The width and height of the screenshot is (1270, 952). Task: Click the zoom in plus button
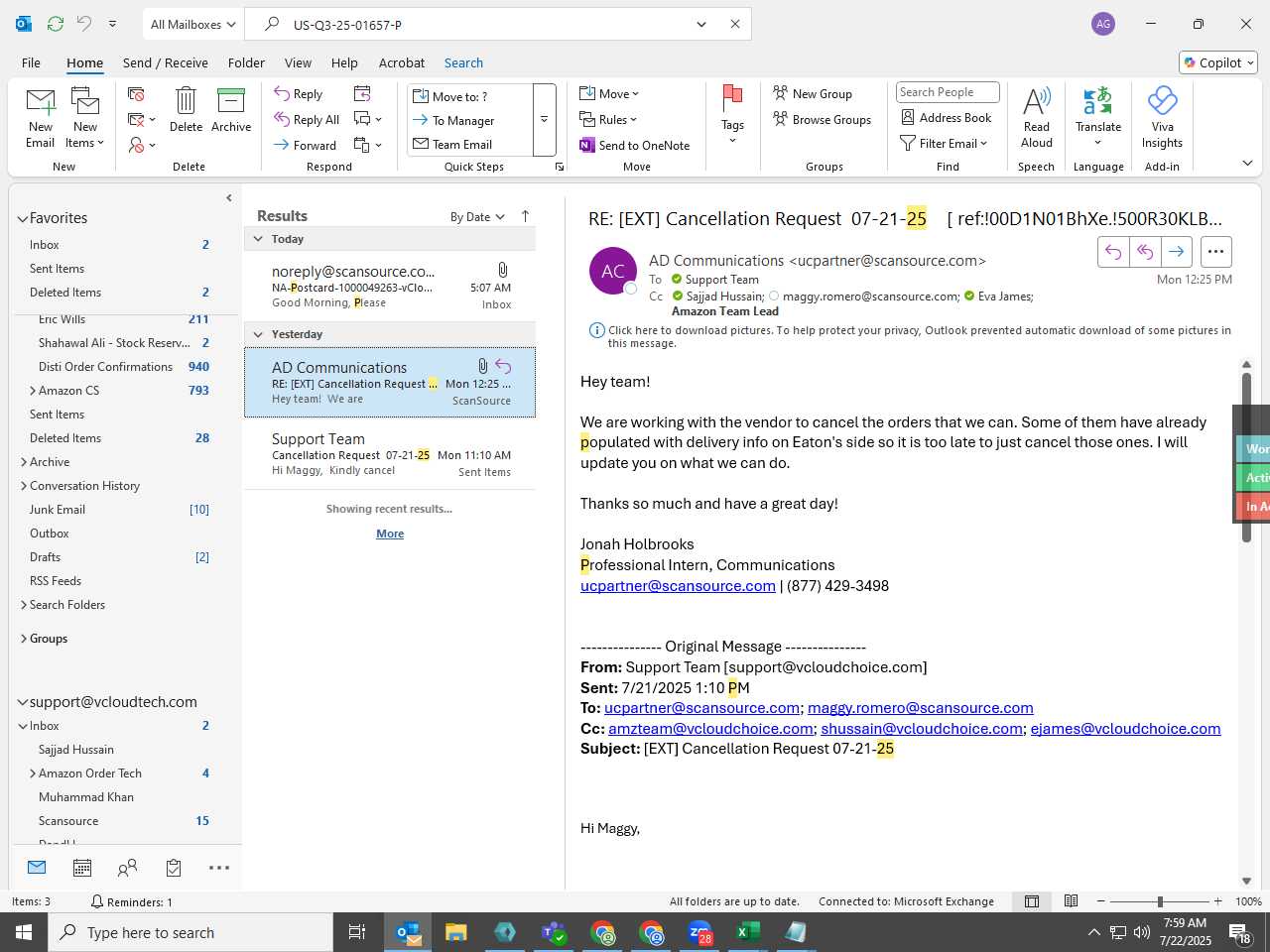tap(1217, 901)
